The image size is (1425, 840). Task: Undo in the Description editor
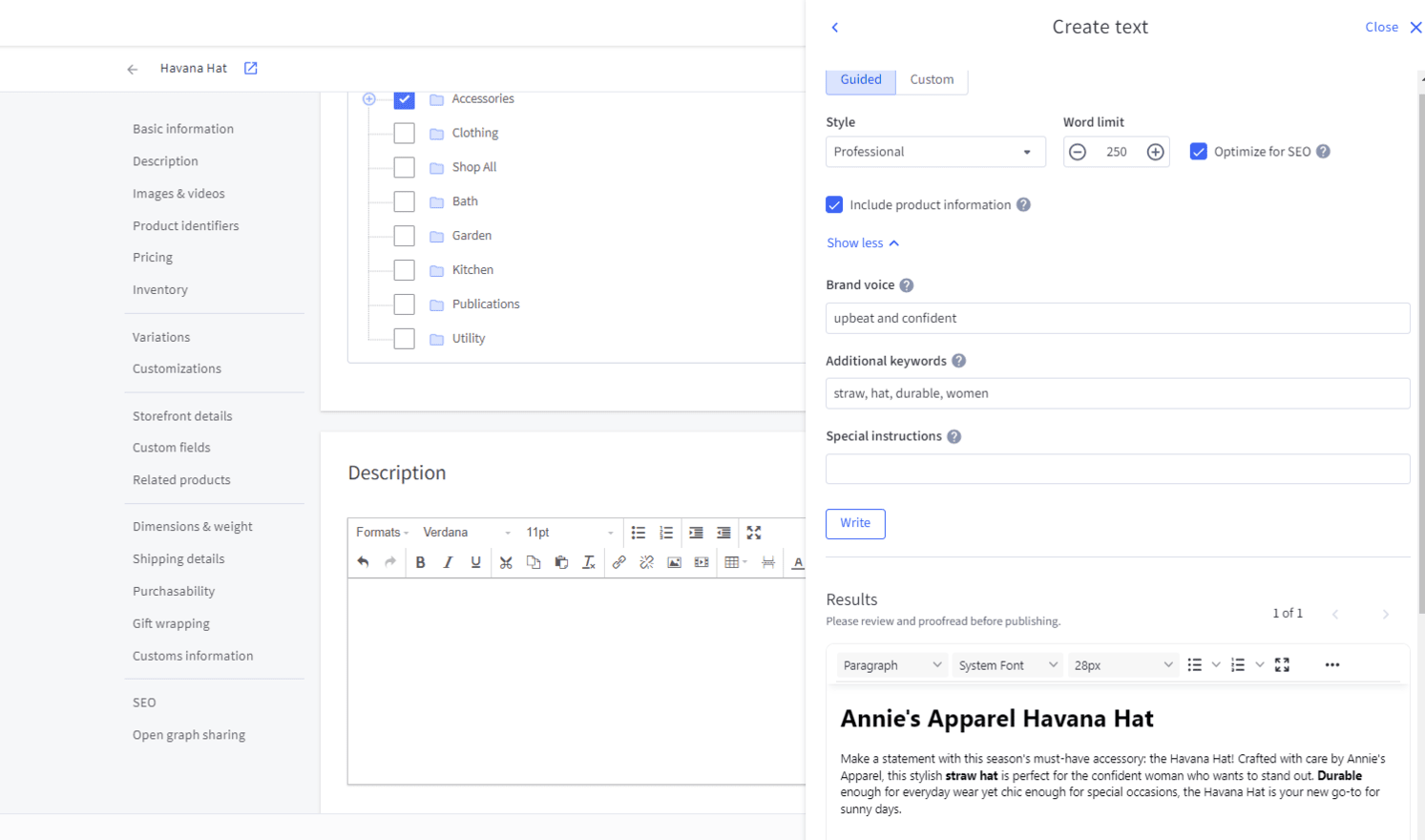tap(363, 562)
